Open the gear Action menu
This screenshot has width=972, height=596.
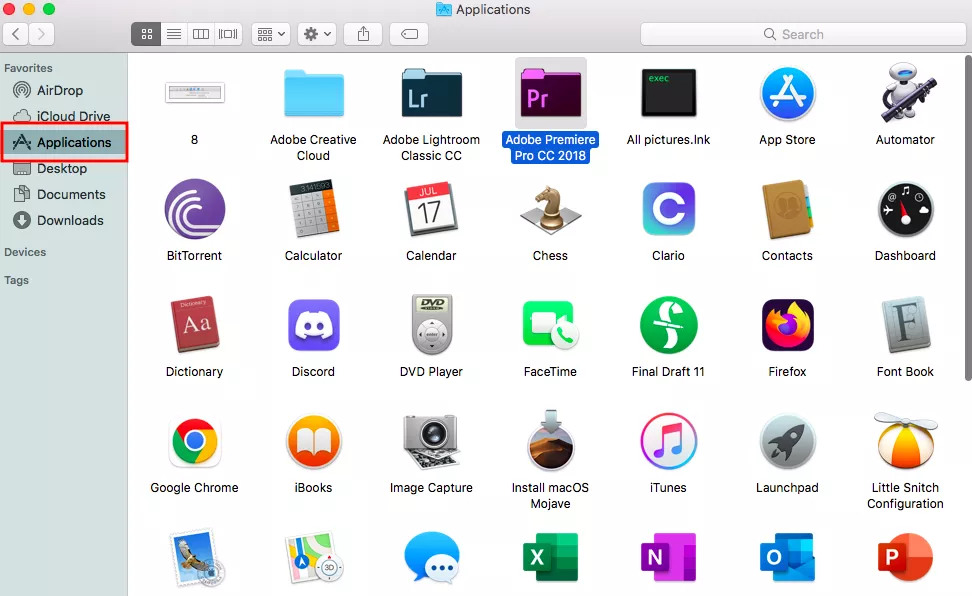point(317,34)
